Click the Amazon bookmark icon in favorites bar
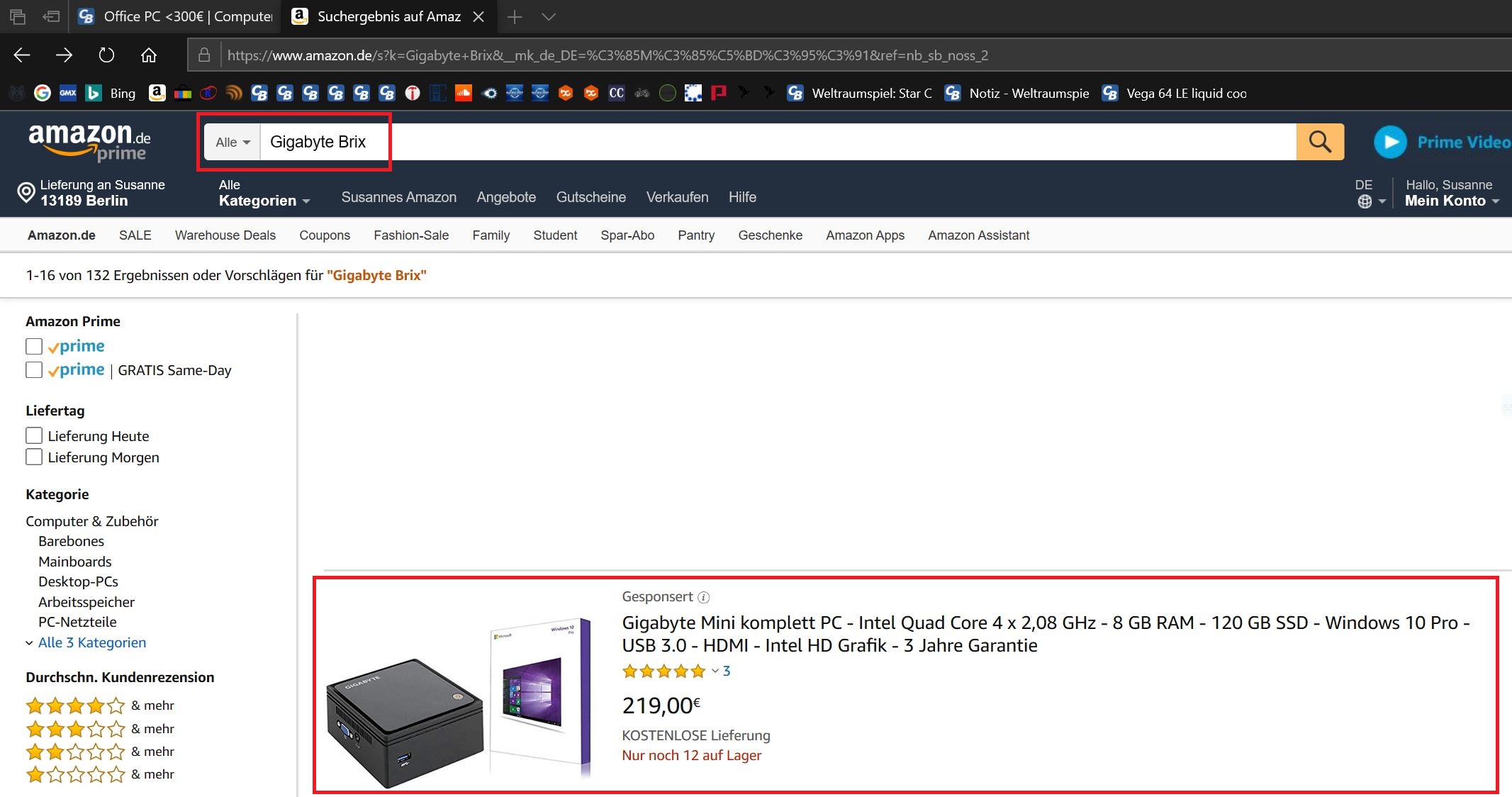The width and height of the screenshot is (1512, 797). (x=157, y=93)
